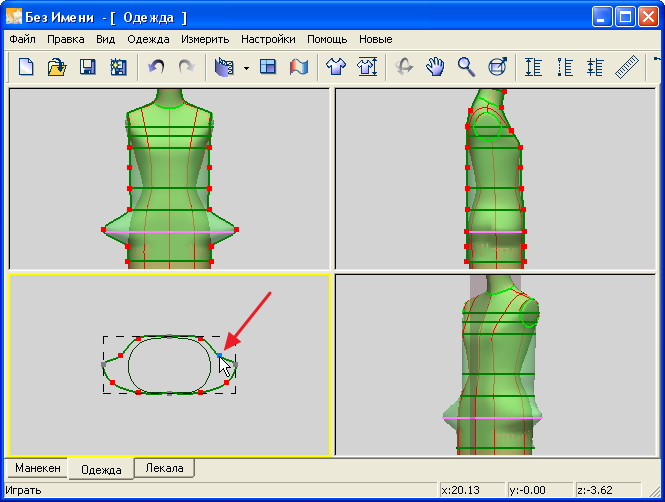
Task: Open the Правка menu
Action: (65, 39)
